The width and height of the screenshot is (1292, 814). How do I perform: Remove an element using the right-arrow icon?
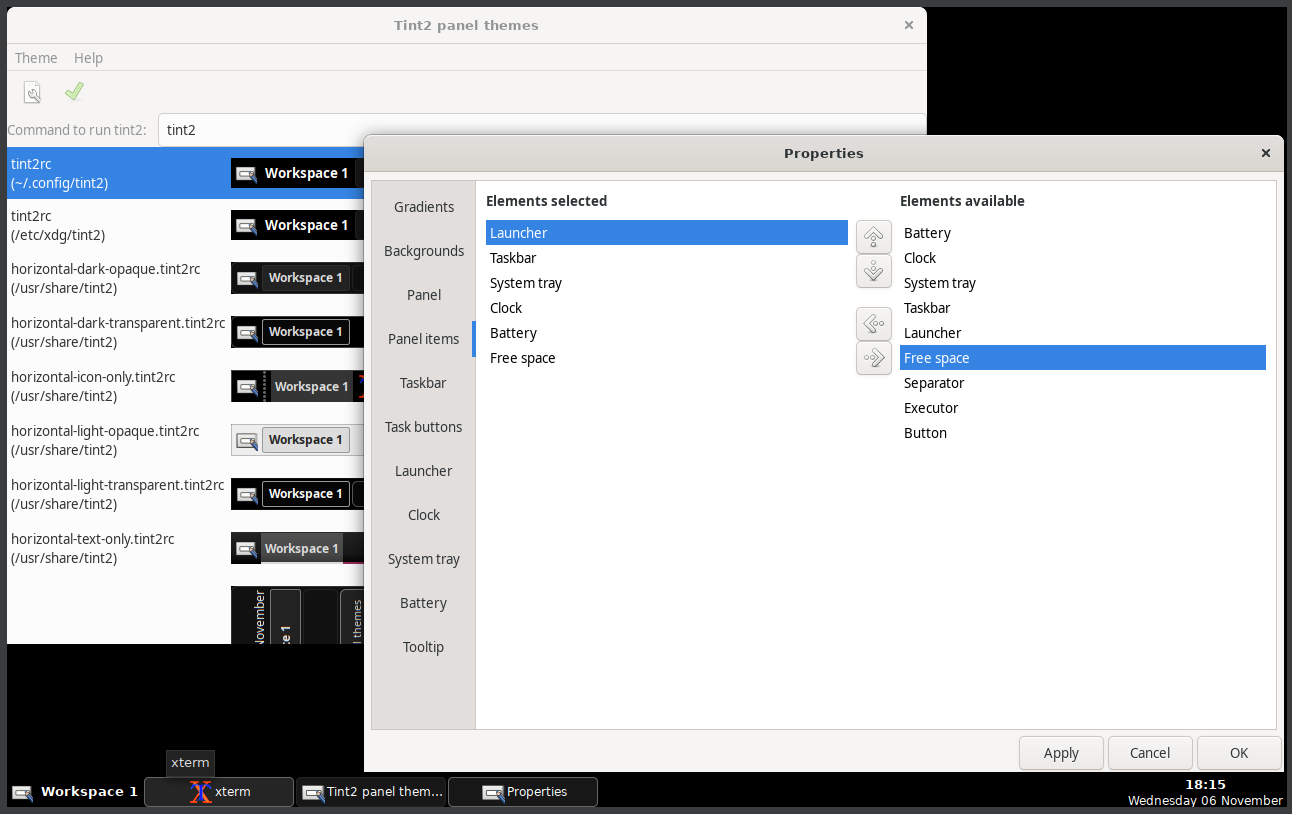point(873,357)
